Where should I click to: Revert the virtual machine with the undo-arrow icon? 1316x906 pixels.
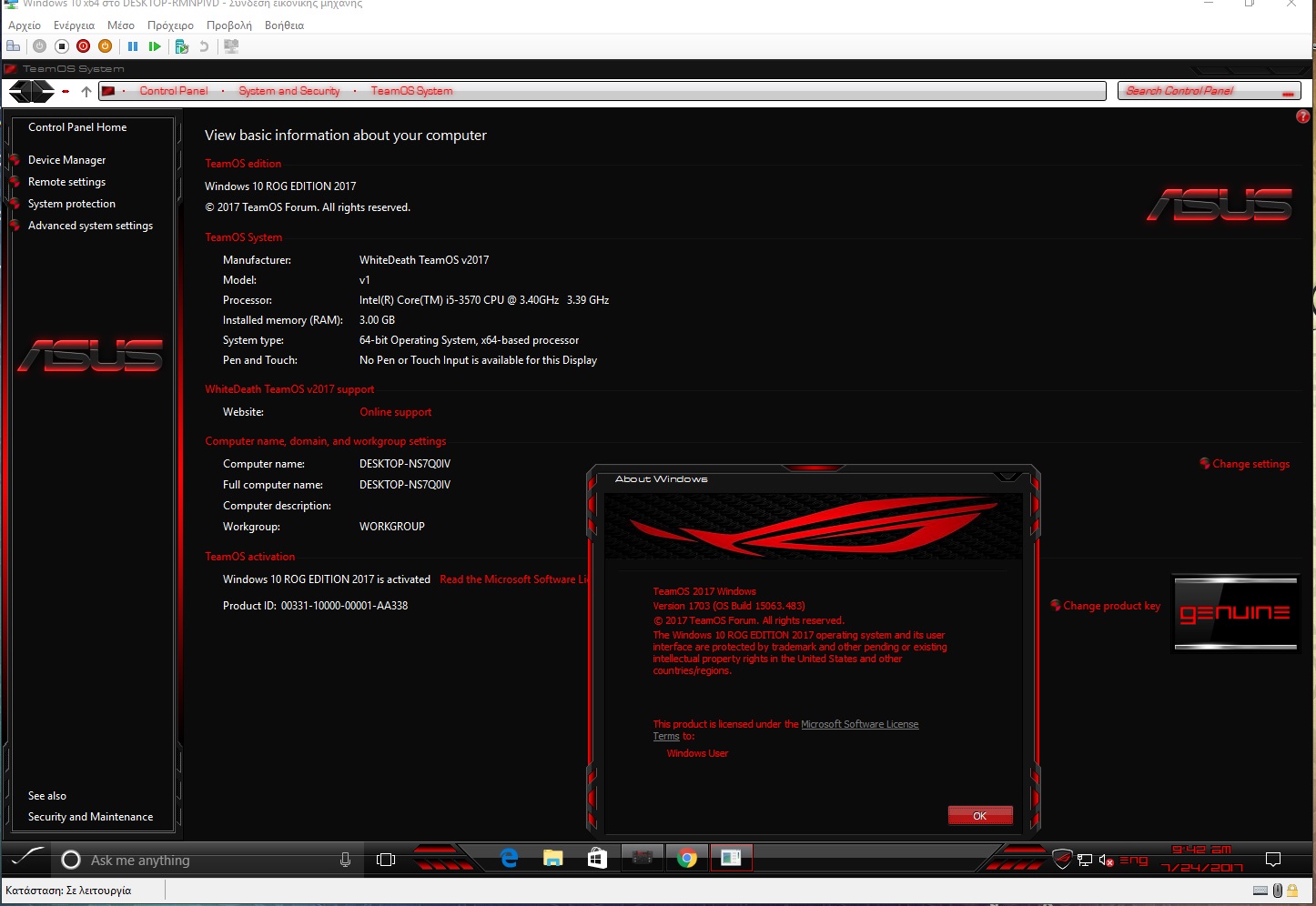point(204,45)
